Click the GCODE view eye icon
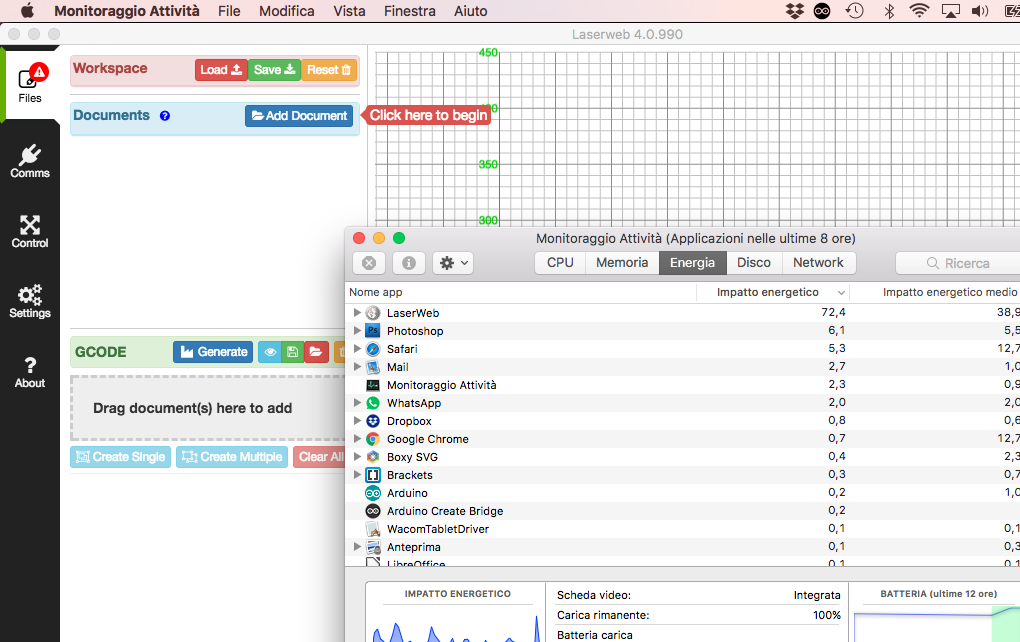 coord(270,352)
